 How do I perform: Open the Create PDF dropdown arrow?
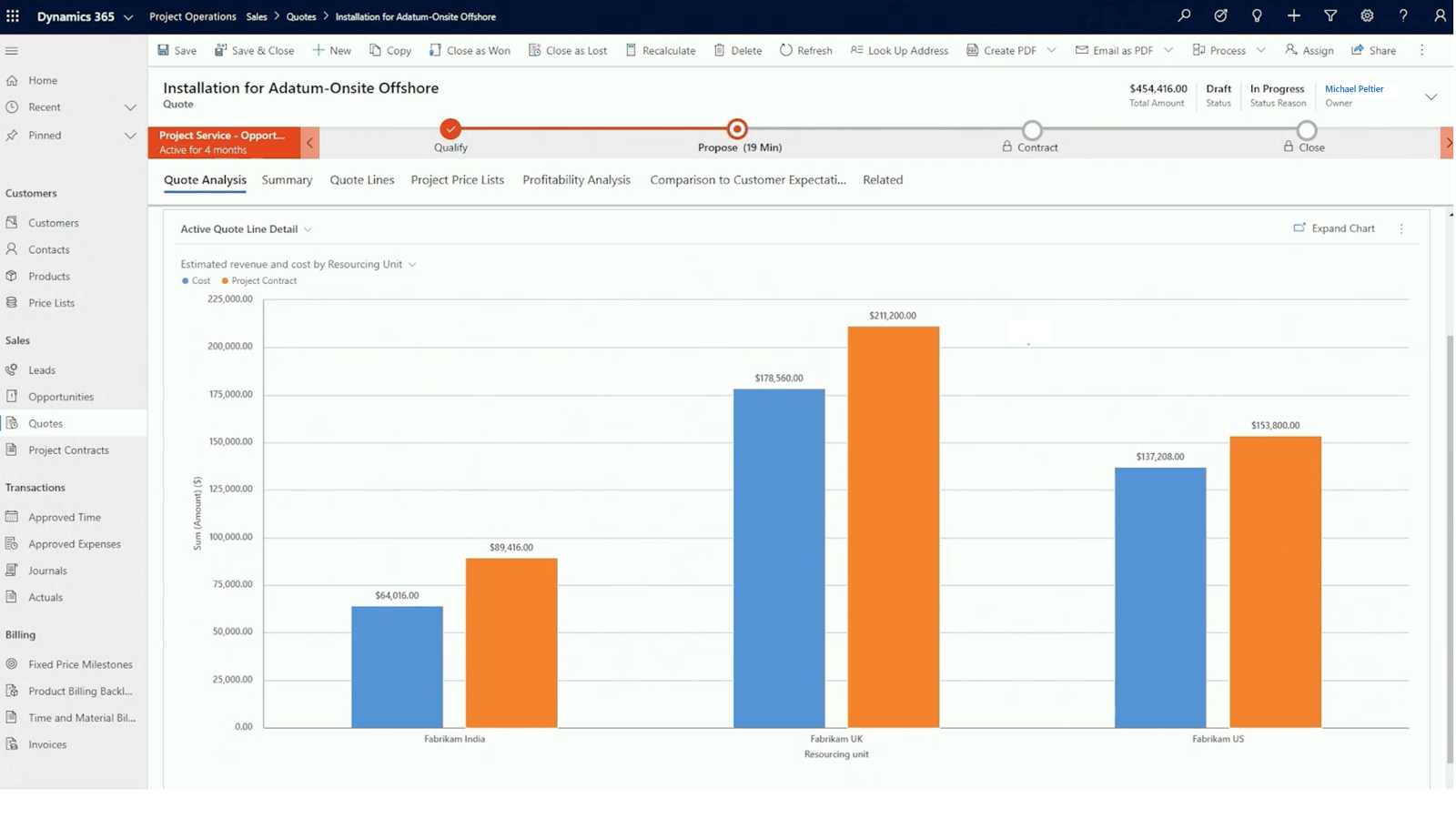(x=1053, y=50)
